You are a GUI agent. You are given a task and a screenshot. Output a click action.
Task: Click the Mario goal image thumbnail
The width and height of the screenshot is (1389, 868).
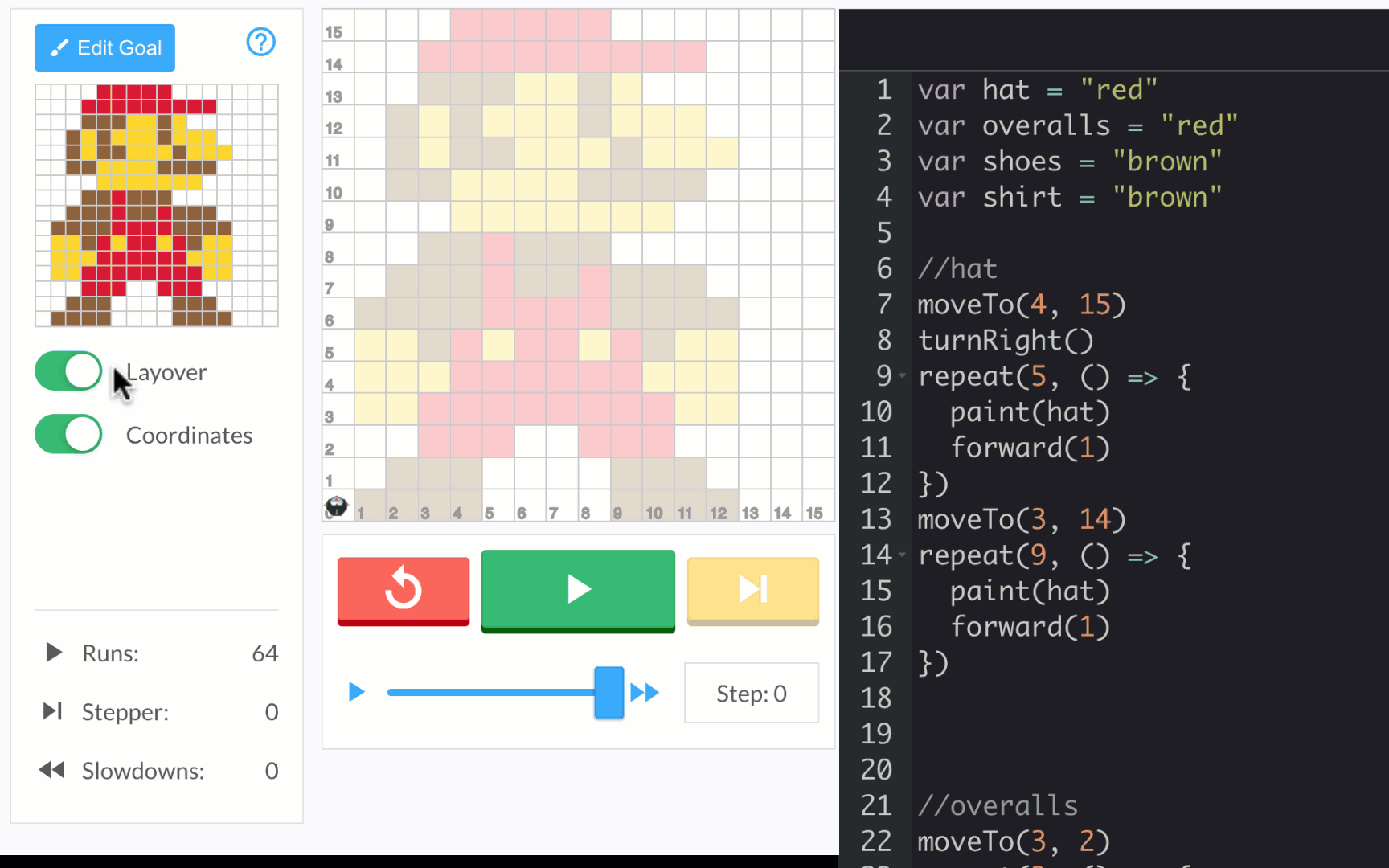pos(157,205)
